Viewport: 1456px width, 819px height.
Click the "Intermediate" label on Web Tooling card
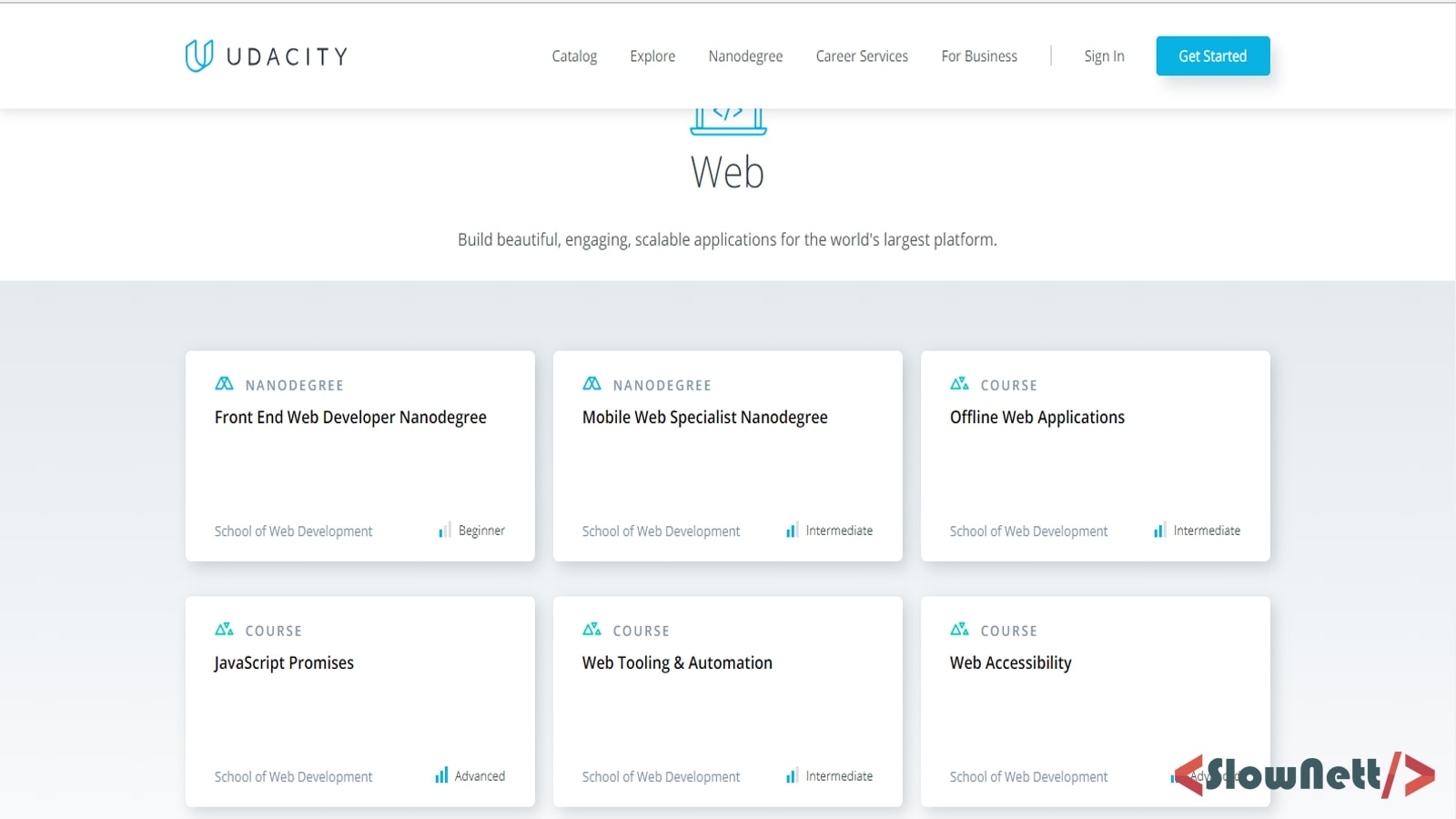tap(839, 776)
